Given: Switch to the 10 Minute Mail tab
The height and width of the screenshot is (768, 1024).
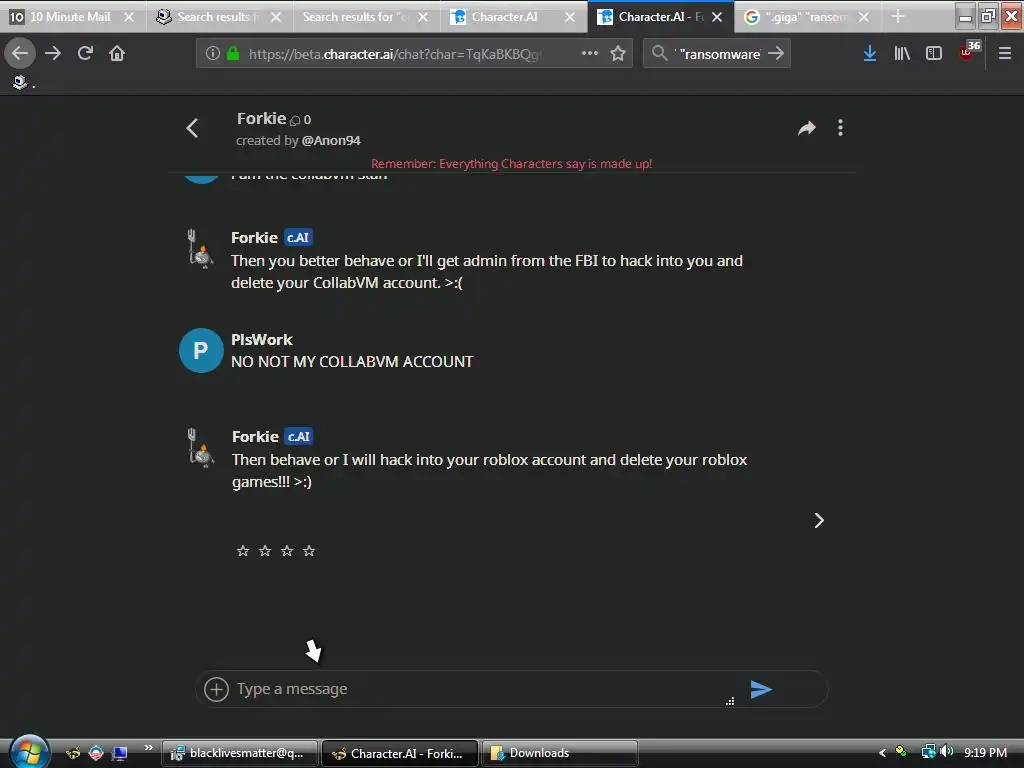Looking at the screenshot, I should pos(70,17).
